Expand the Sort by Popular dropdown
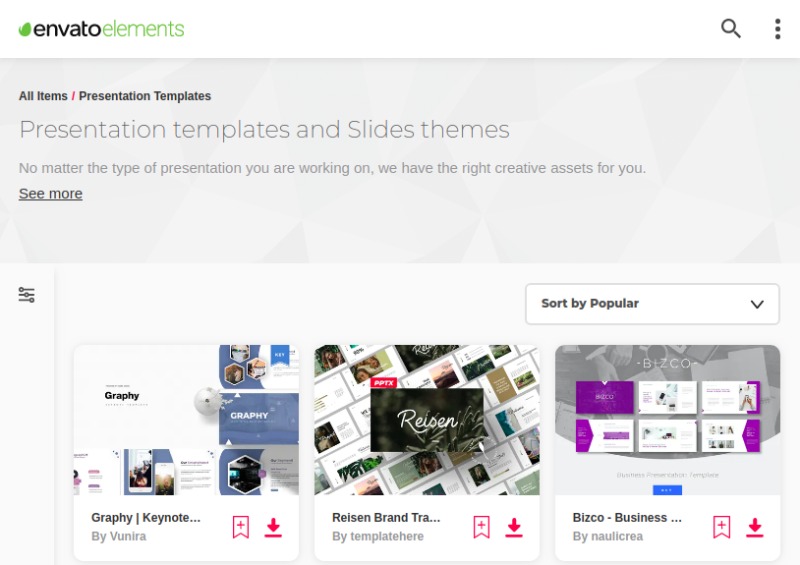 coord(653,304)
